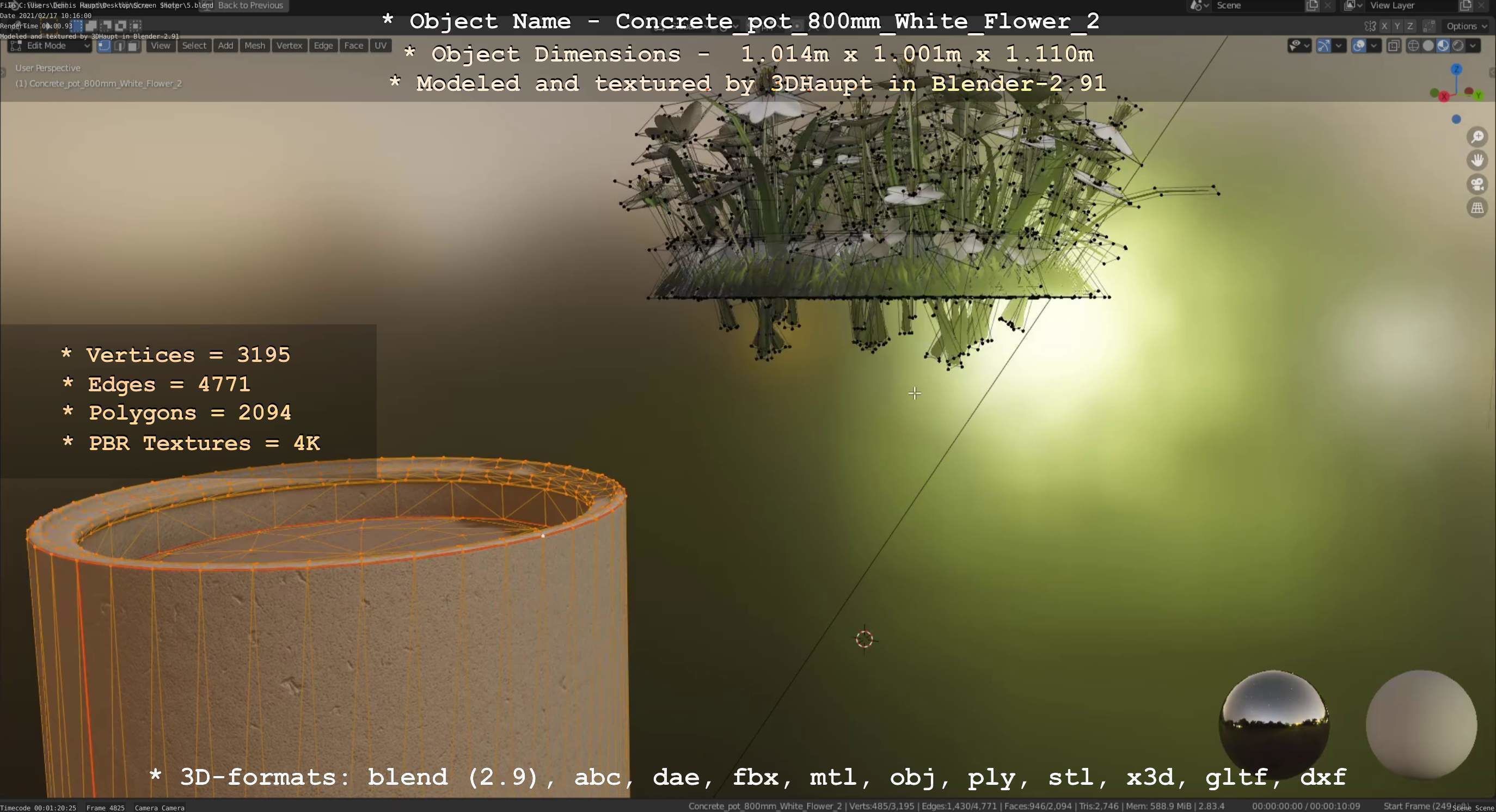Click Back to Previous button
Image resolution: width=1496 pixels, height=812 pixels.
pyautogui.click(x=244, y=5)
